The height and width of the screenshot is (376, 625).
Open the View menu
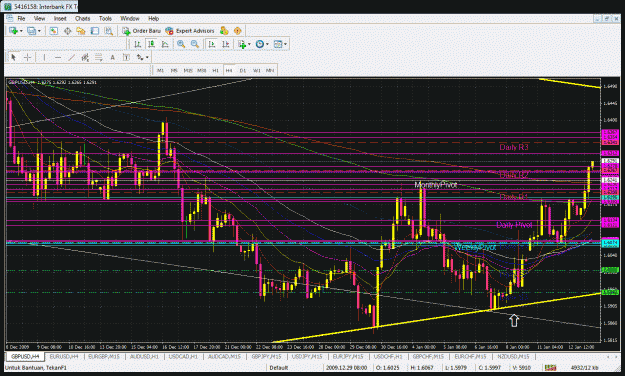39,18
